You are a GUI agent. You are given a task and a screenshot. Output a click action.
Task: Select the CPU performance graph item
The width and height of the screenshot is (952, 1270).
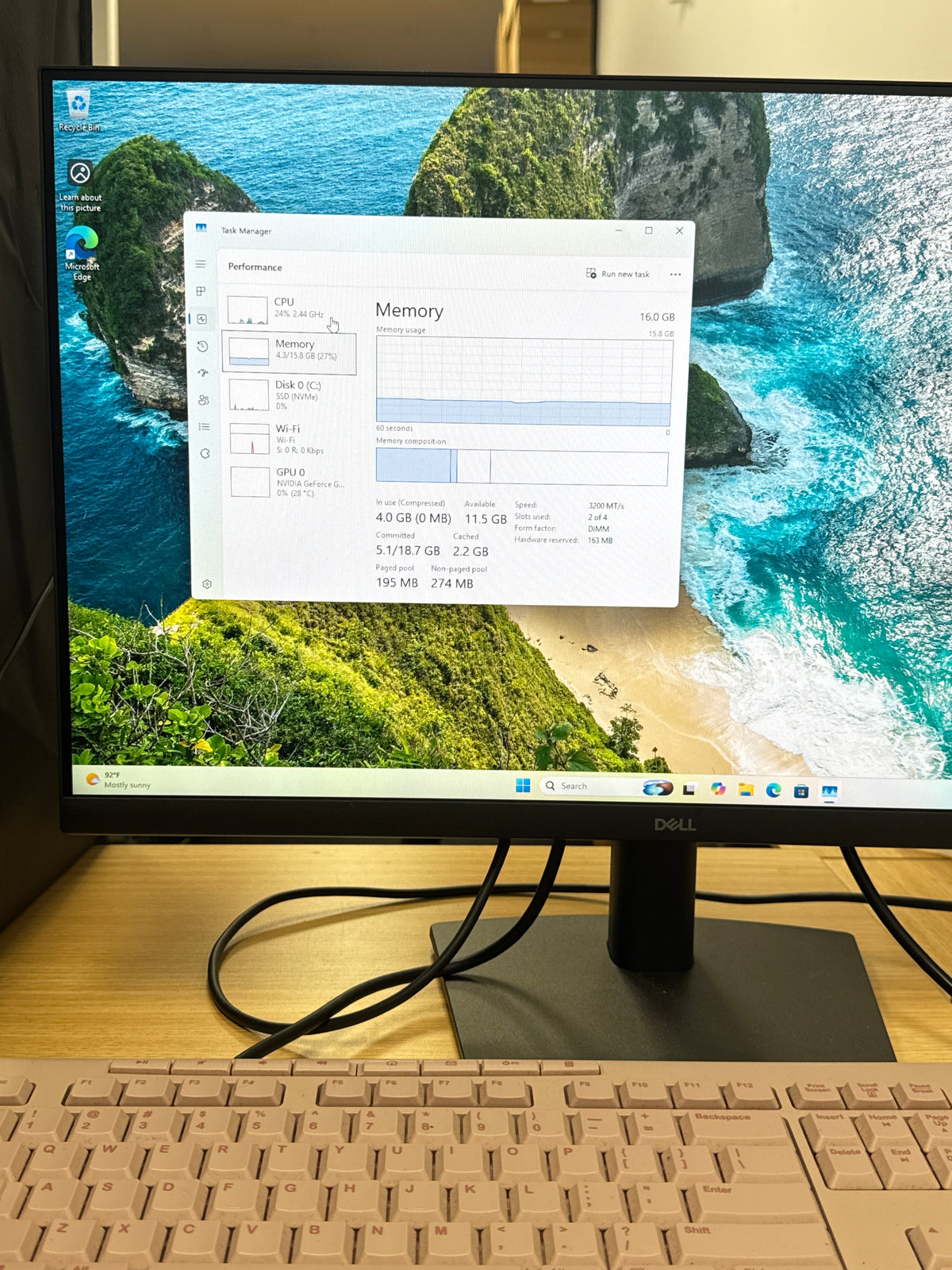(290, 310)
